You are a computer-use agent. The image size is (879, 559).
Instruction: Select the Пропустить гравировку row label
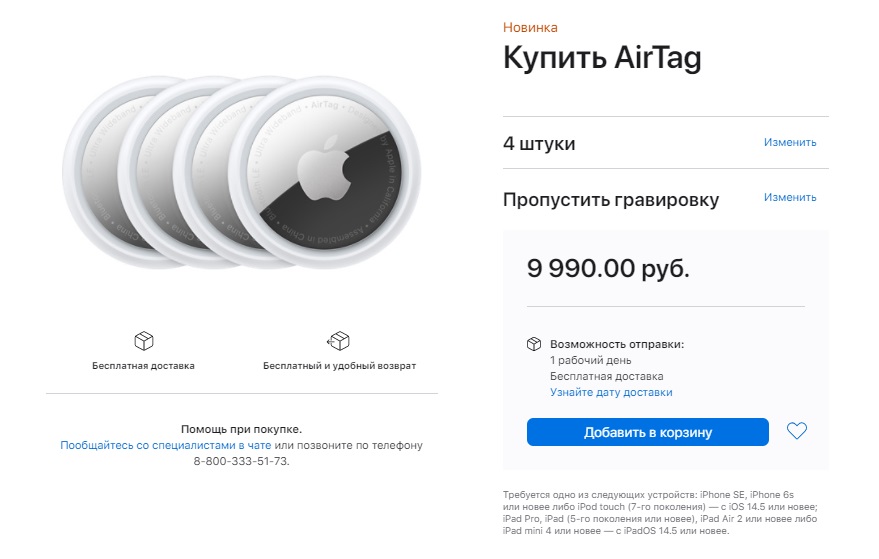tap(610, 199)
